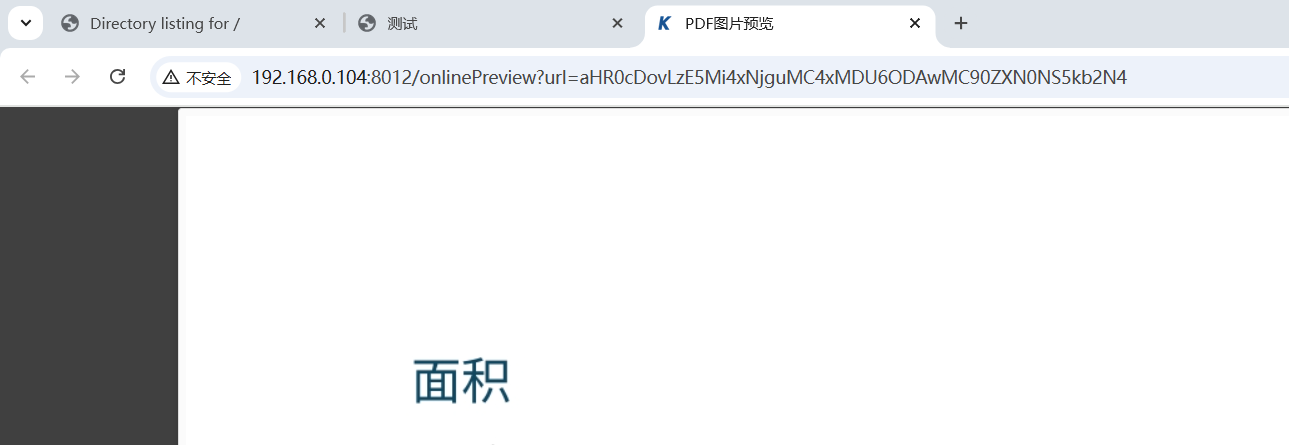Click the blue K favicon of PDF图片预览

664,23
